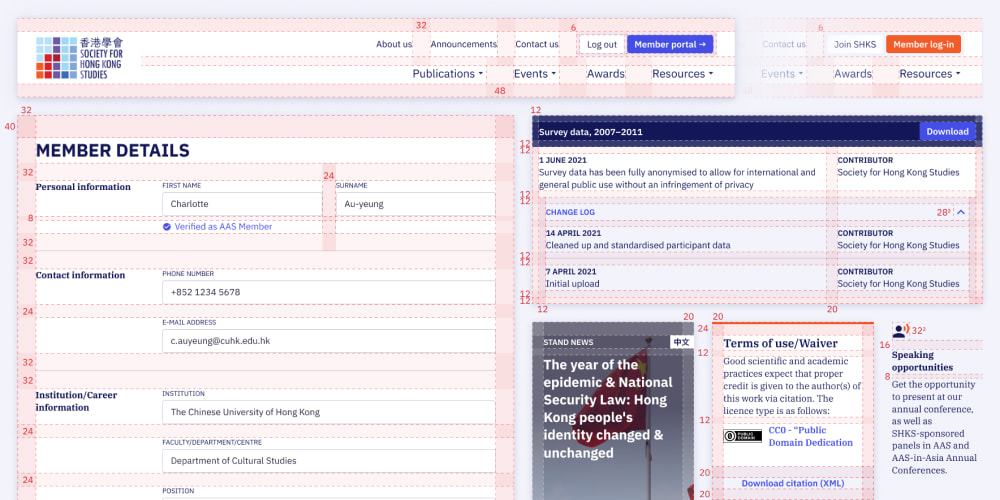
Task: Go to the About us page
Action: tap(394, 44)
